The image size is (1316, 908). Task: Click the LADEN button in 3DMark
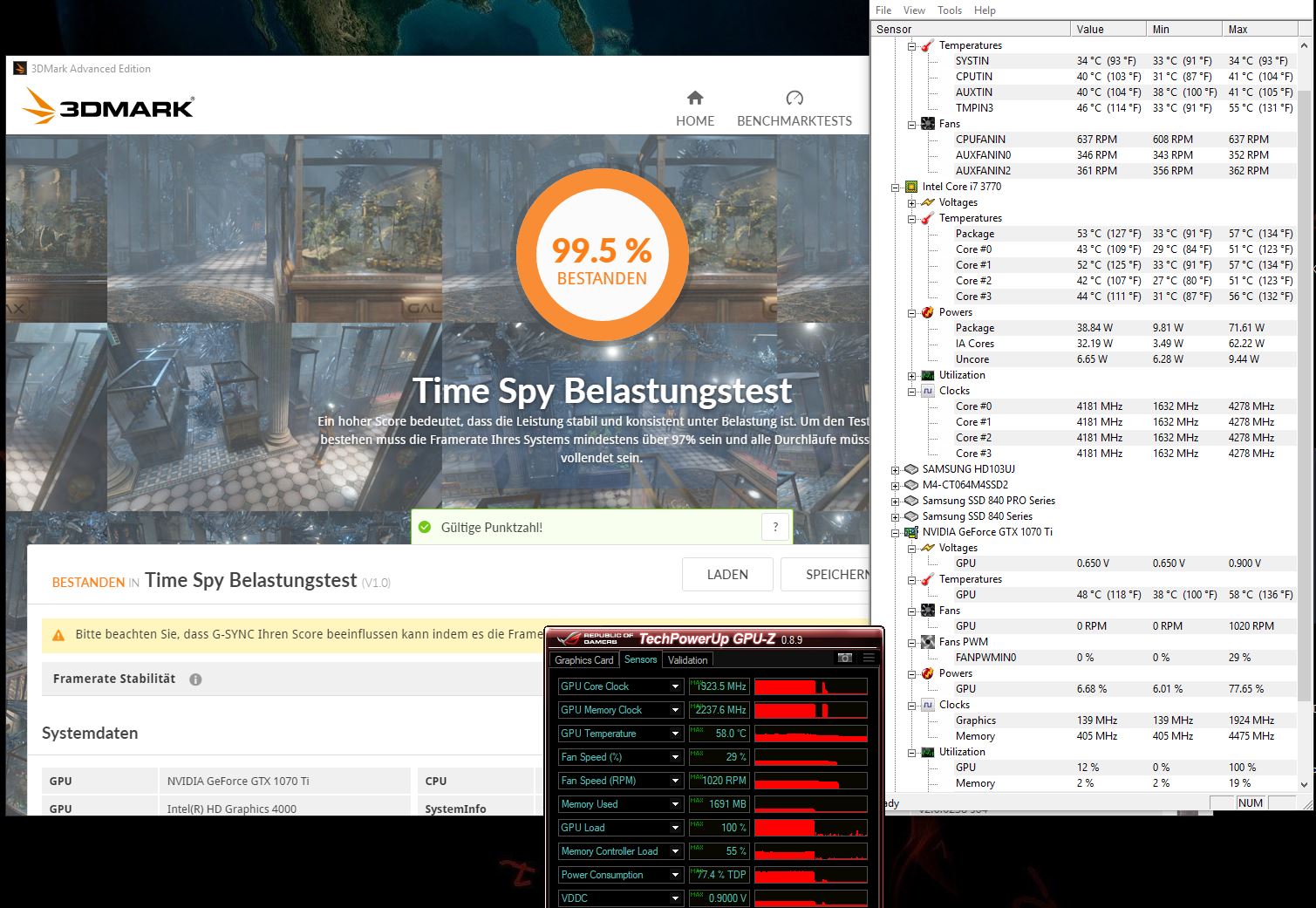727,575
